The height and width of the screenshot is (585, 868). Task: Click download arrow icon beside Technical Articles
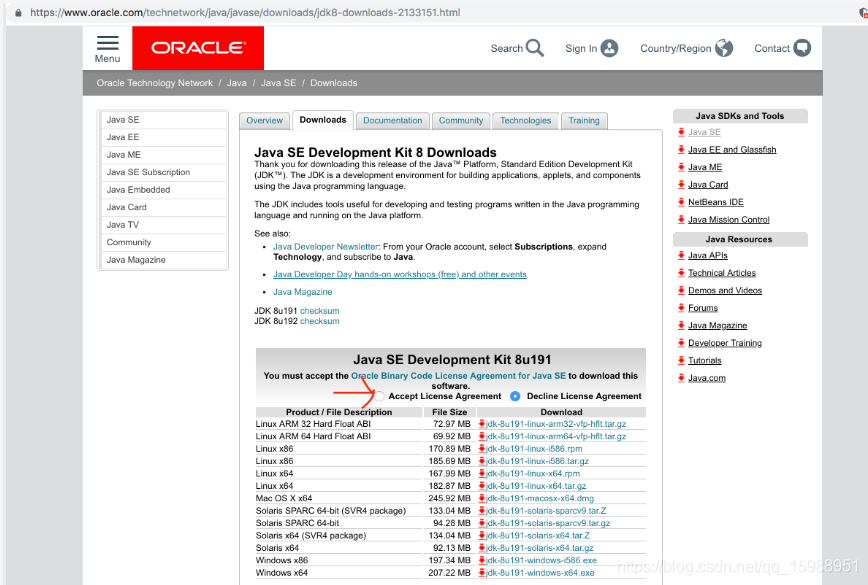[681, 273]
